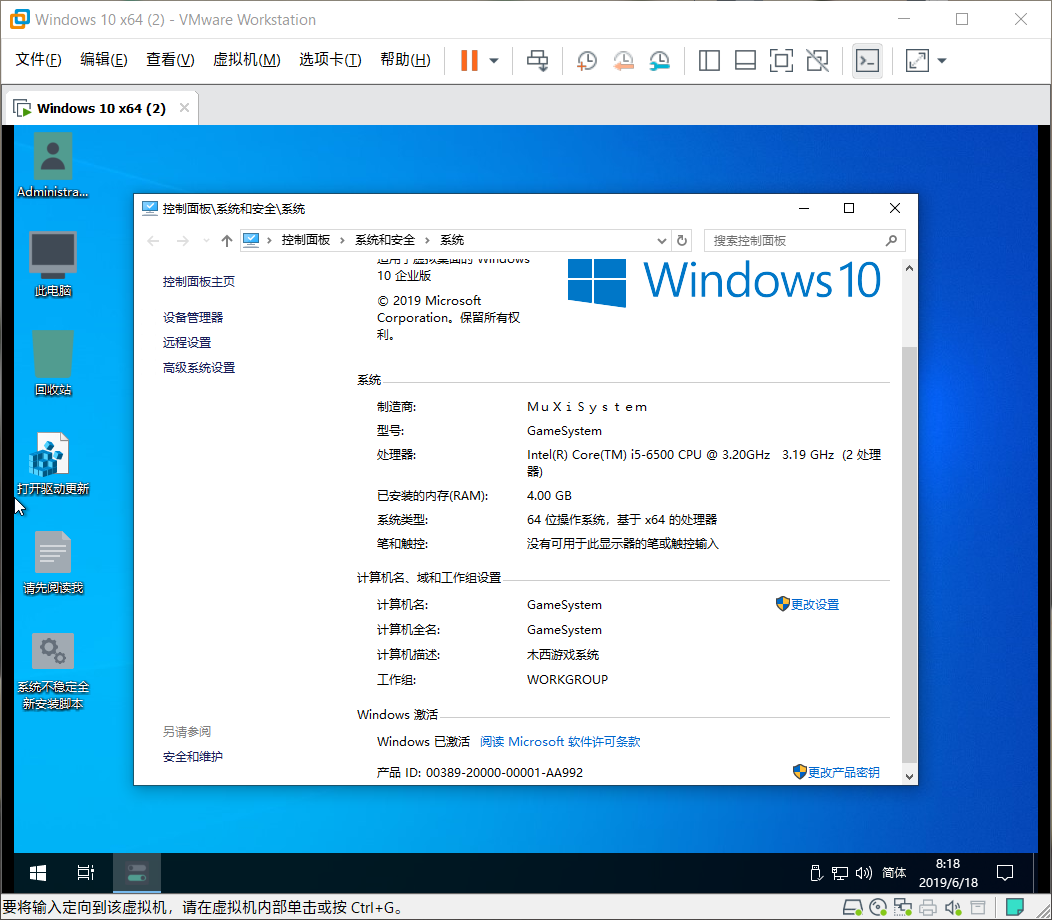The height and width of the screenshot is (920, 1052).
Task: Close the Windows 10 x64 (2) tab
Action: (x=185, y=108)
